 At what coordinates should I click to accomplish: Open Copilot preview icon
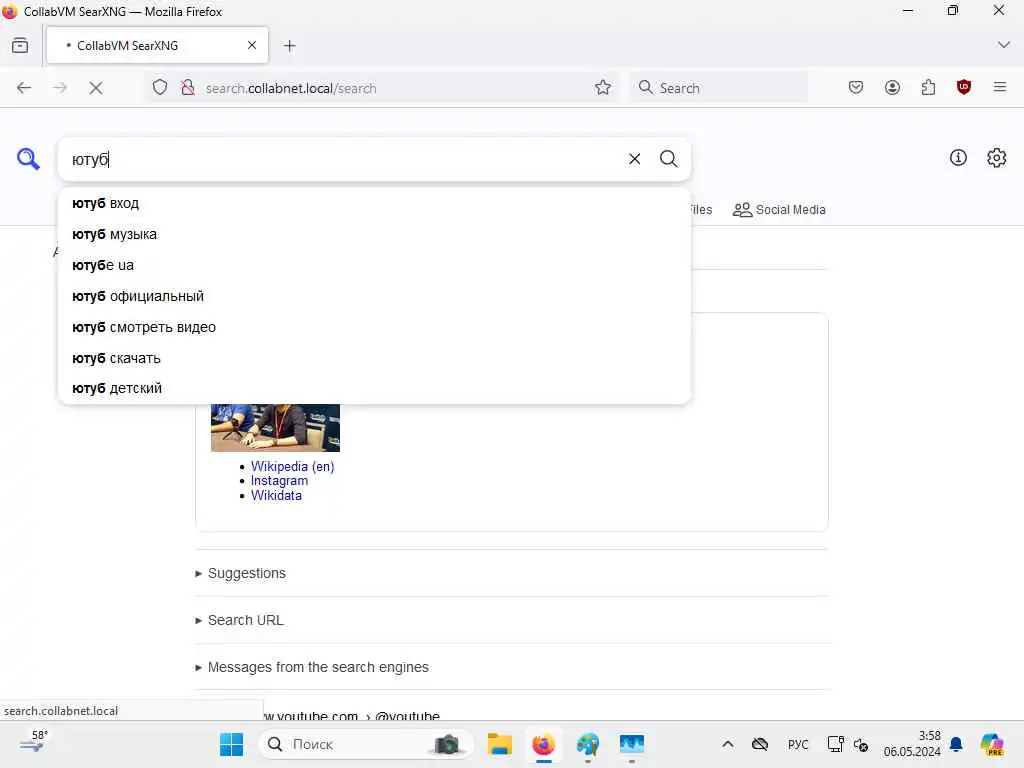992,744
